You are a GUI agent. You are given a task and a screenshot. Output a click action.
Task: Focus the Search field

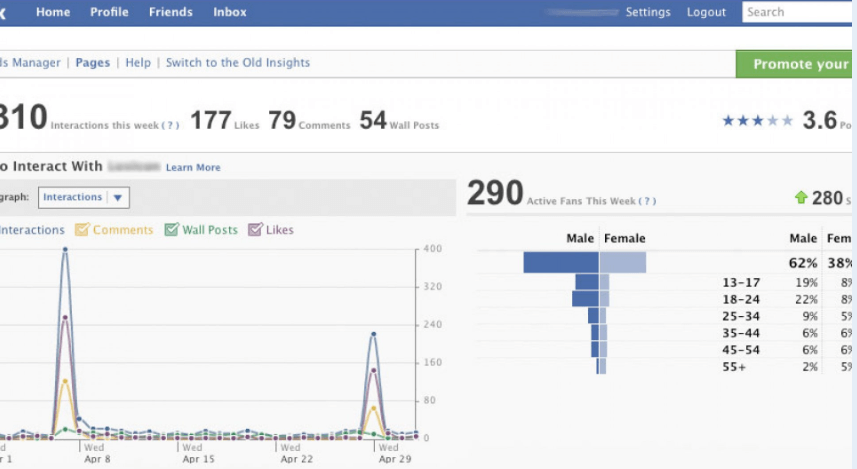pos(799,12)
